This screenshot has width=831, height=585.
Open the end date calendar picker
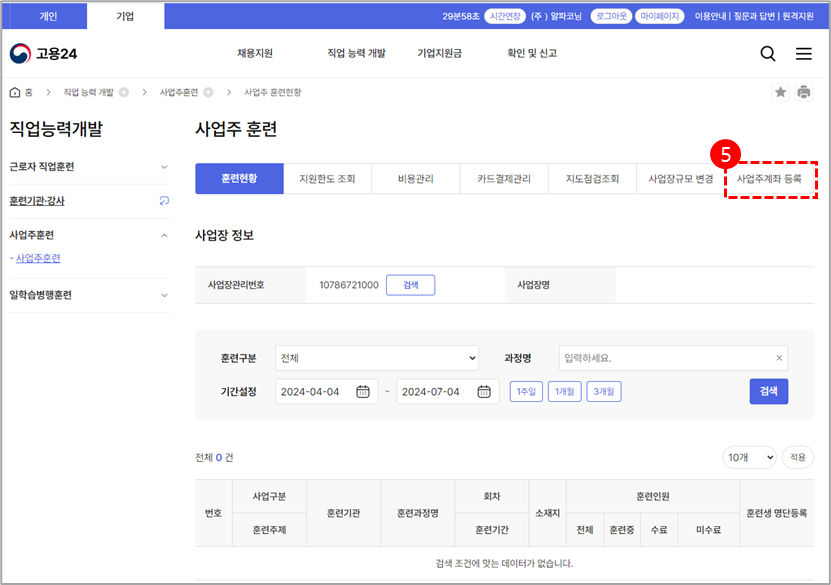tap(484, 391)
